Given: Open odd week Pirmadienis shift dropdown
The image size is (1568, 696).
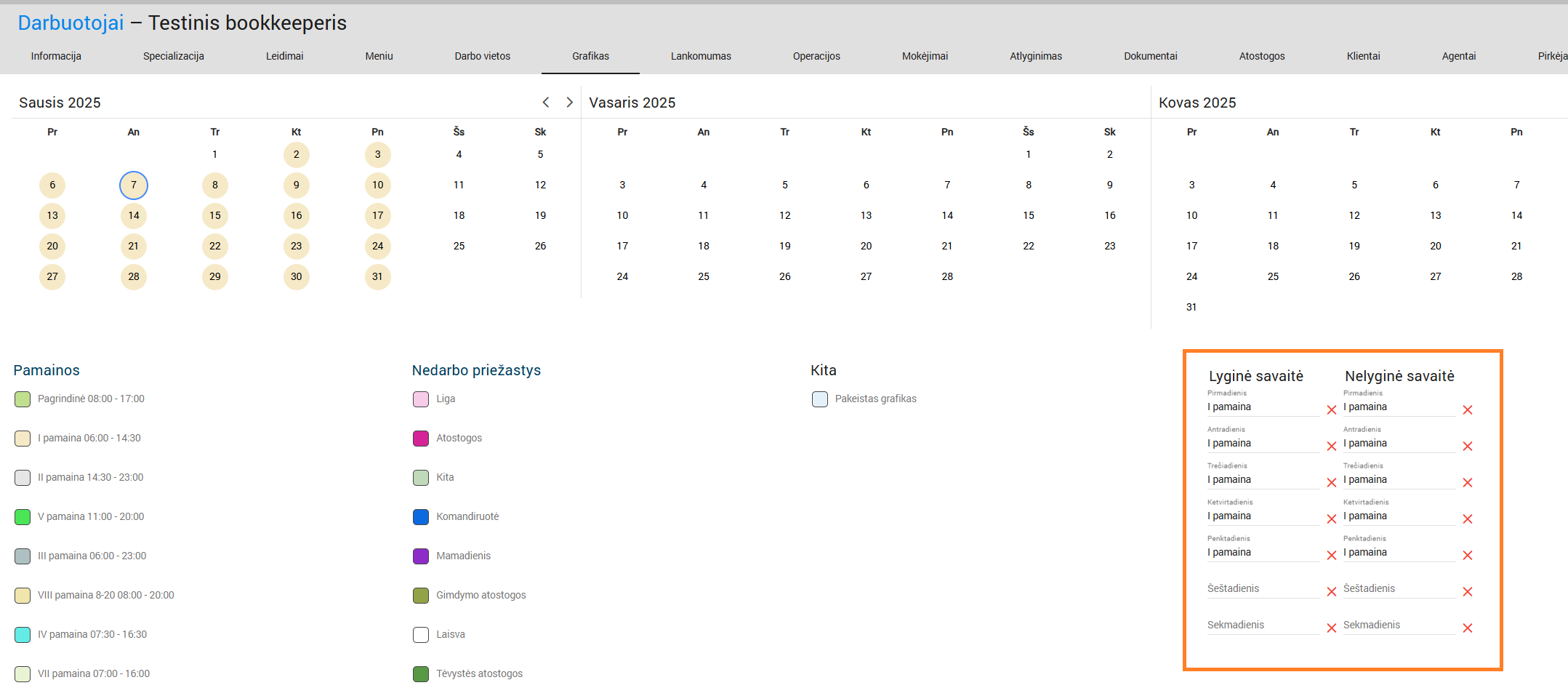Looking at the screenshot, I should [x=1398, y=407].
